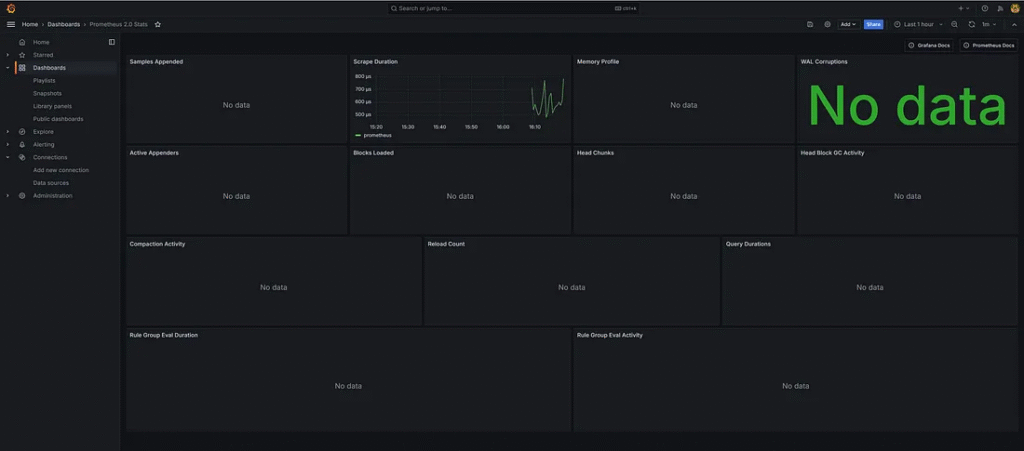Click the refresh dashboard icon

(971, 24)
